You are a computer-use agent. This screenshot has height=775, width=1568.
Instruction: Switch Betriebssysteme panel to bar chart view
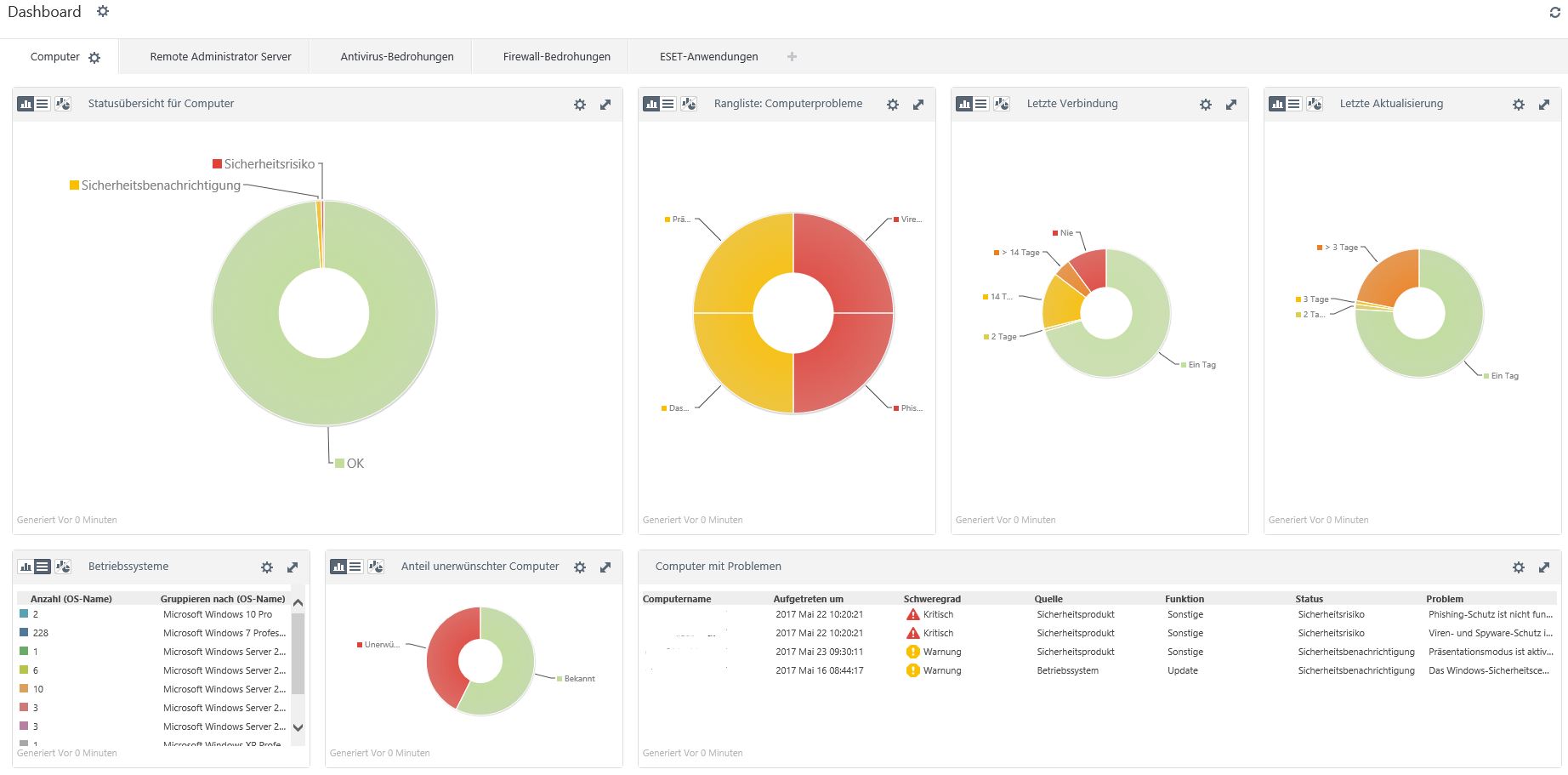[24, 567]
